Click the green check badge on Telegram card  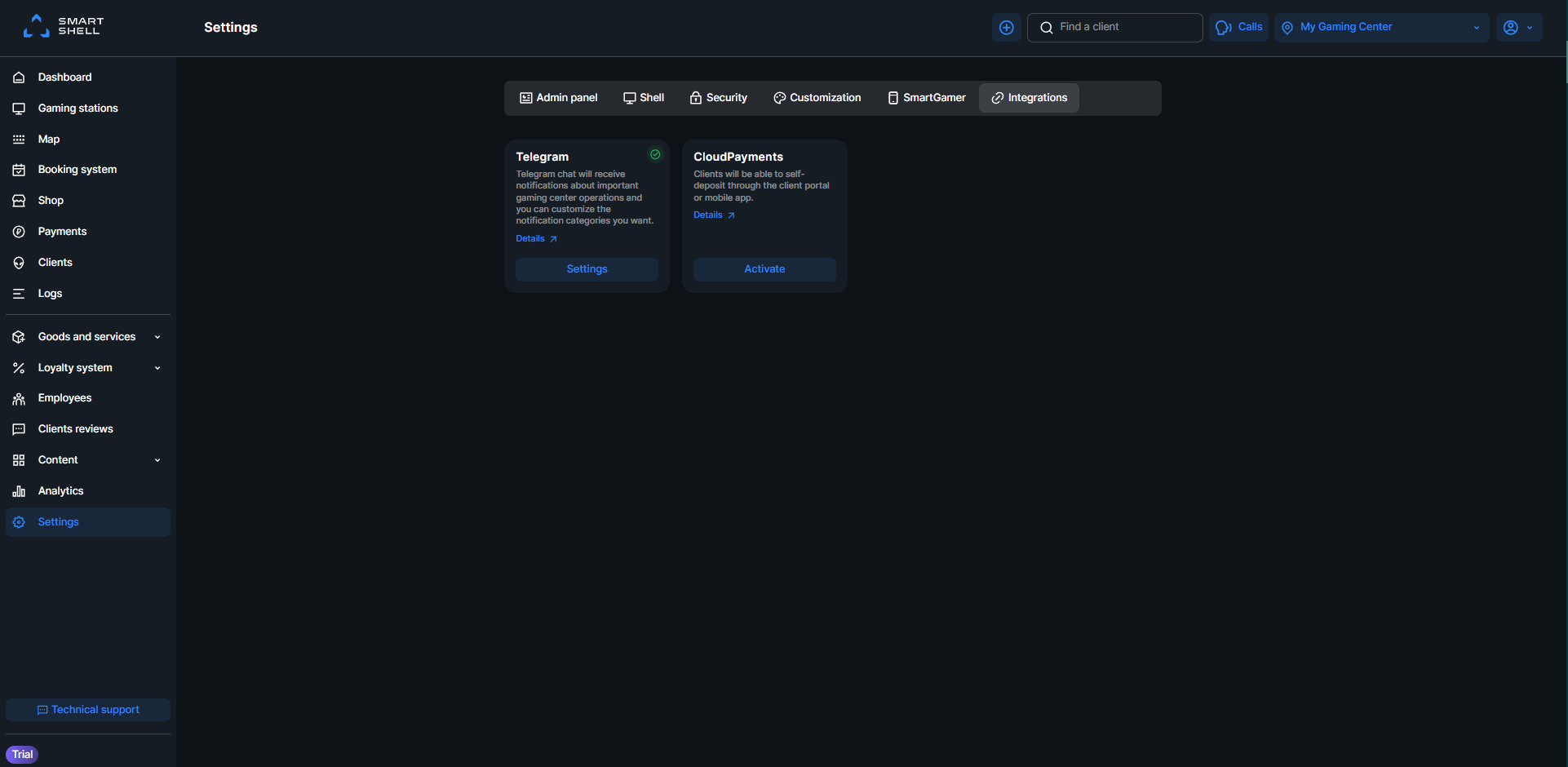point(655,154)
